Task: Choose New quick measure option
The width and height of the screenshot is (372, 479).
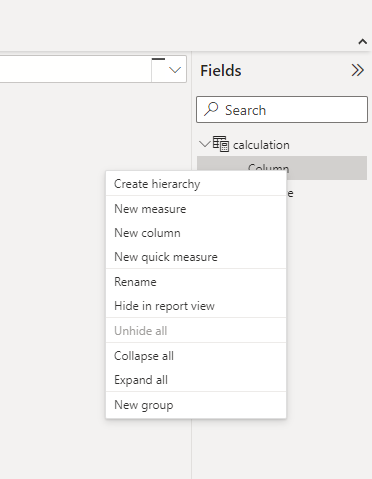Action: [x=196, y=257]
